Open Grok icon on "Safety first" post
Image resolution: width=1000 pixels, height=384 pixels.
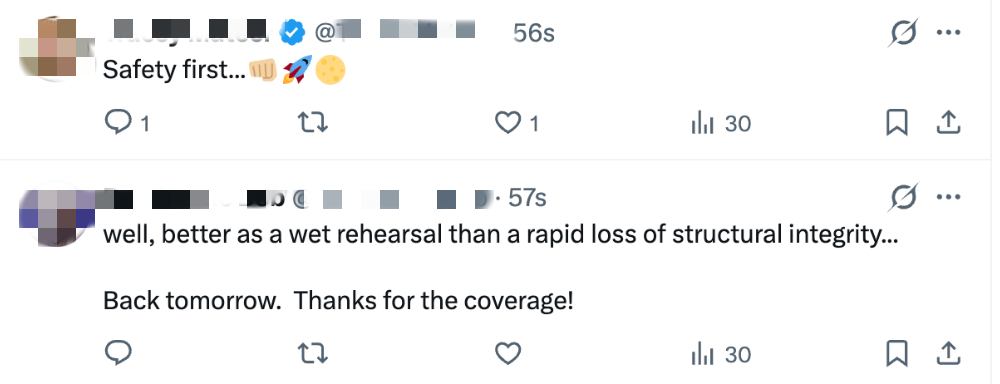click(x=904, y=32)
